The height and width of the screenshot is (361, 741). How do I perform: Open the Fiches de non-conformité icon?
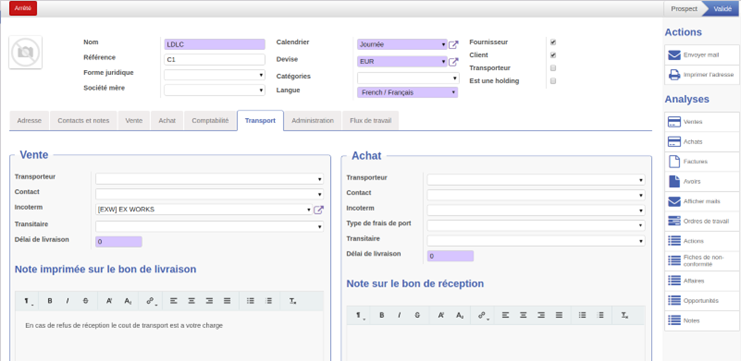[674, 260]
